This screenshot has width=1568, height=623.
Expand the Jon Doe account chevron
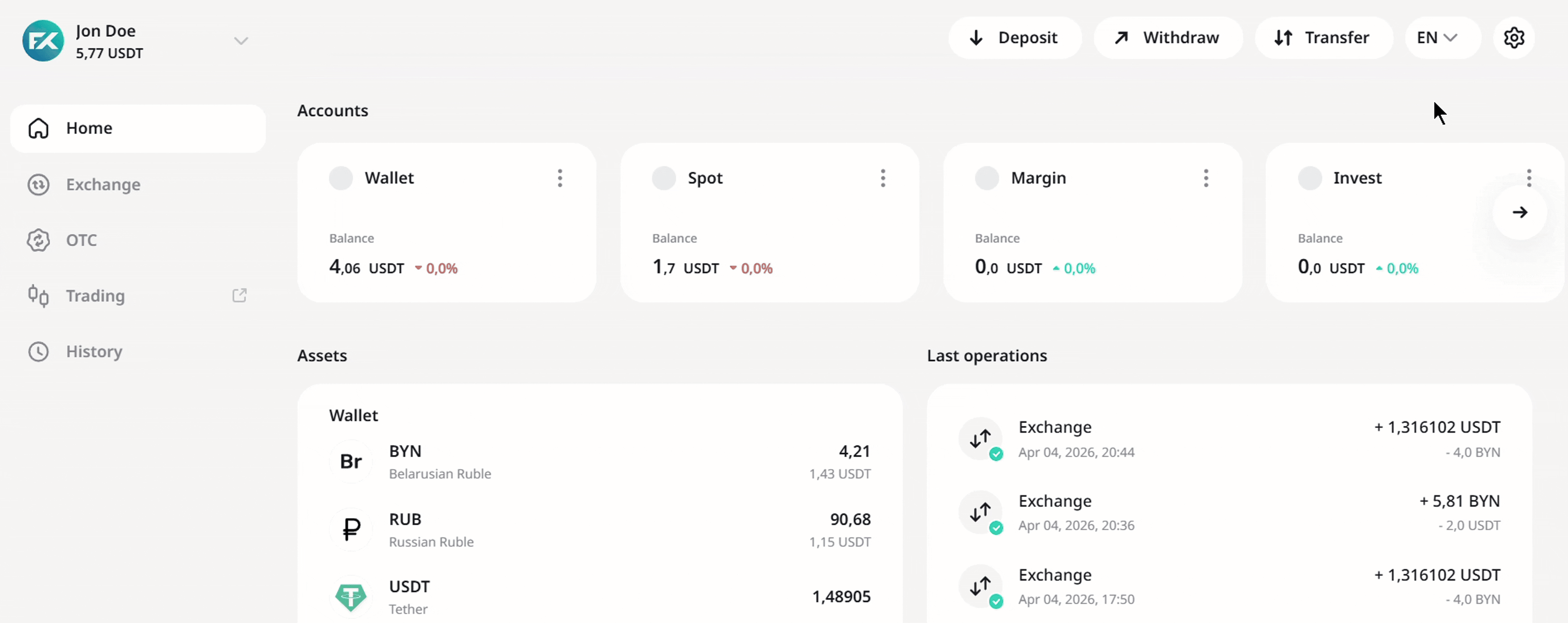click(x=241, y=41)
